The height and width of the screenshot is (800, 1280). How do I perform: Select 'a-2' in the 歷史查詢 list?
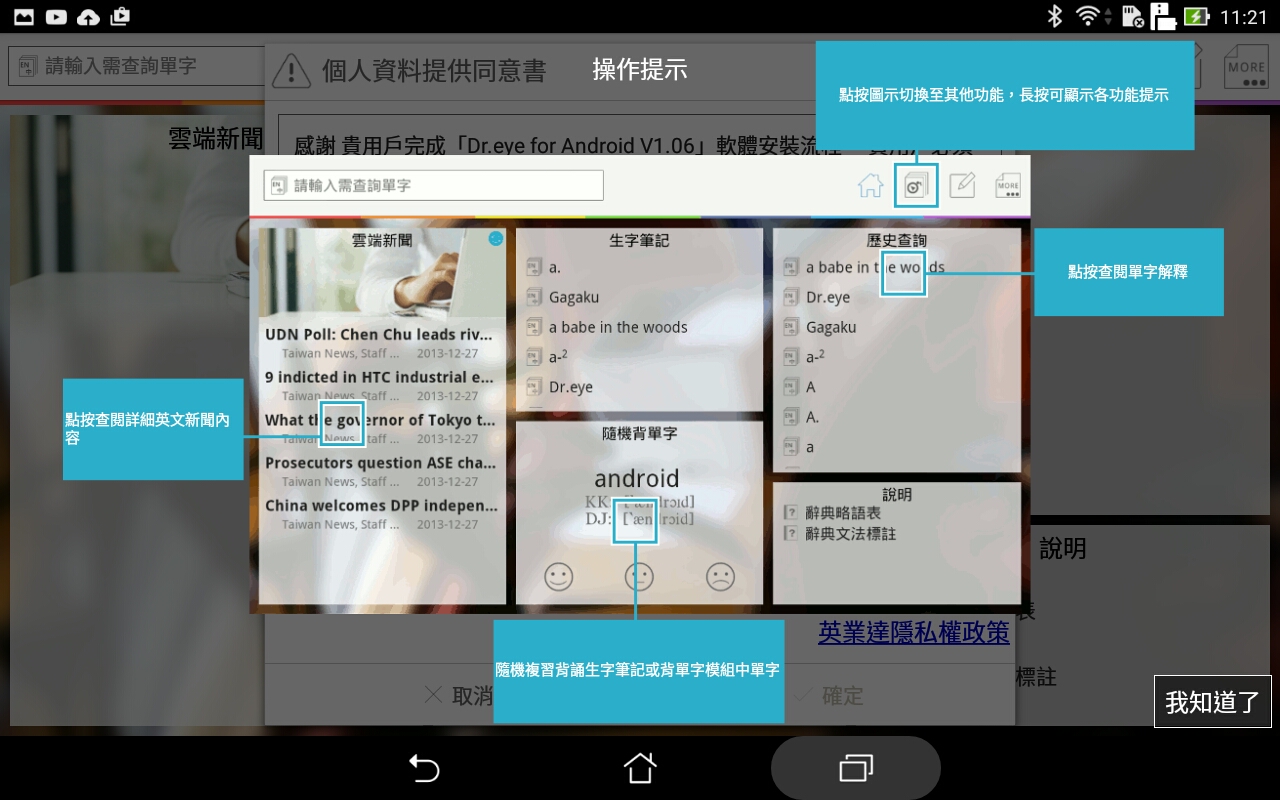click(816, 357)
